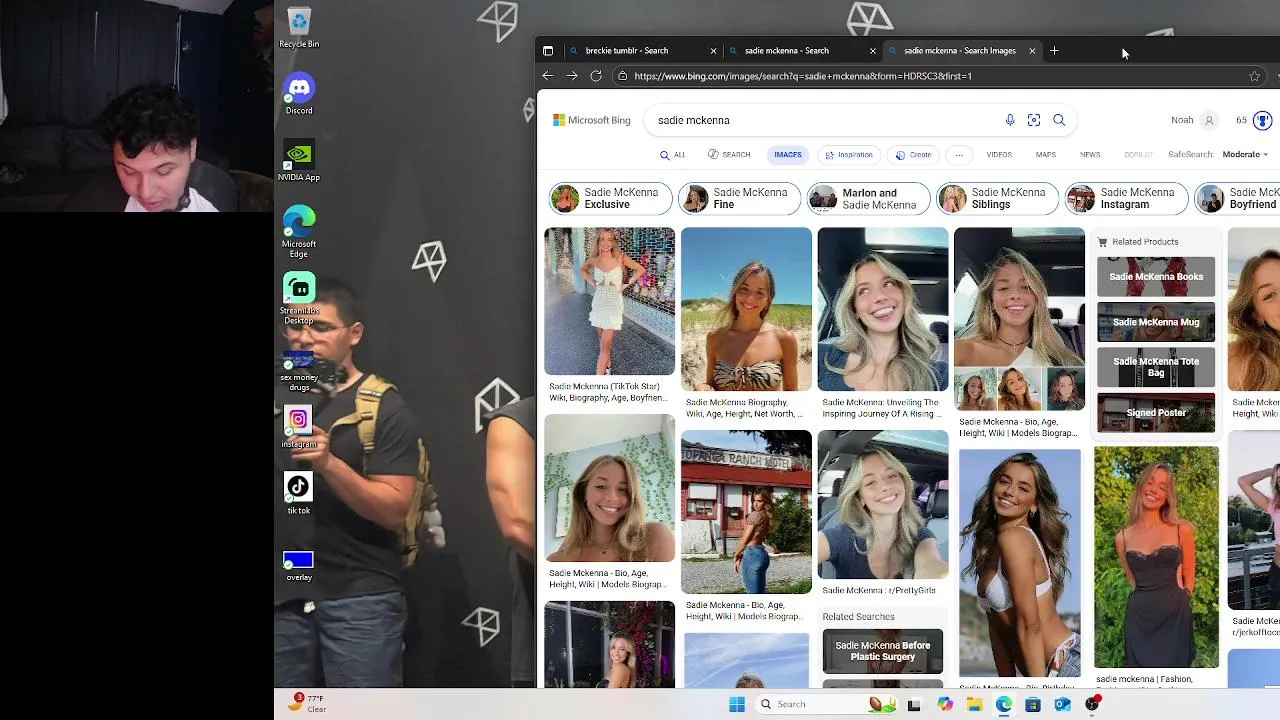Open the instagram desktop shortcut
This screenshot has width=1280, height=720.
pos(298,427)
